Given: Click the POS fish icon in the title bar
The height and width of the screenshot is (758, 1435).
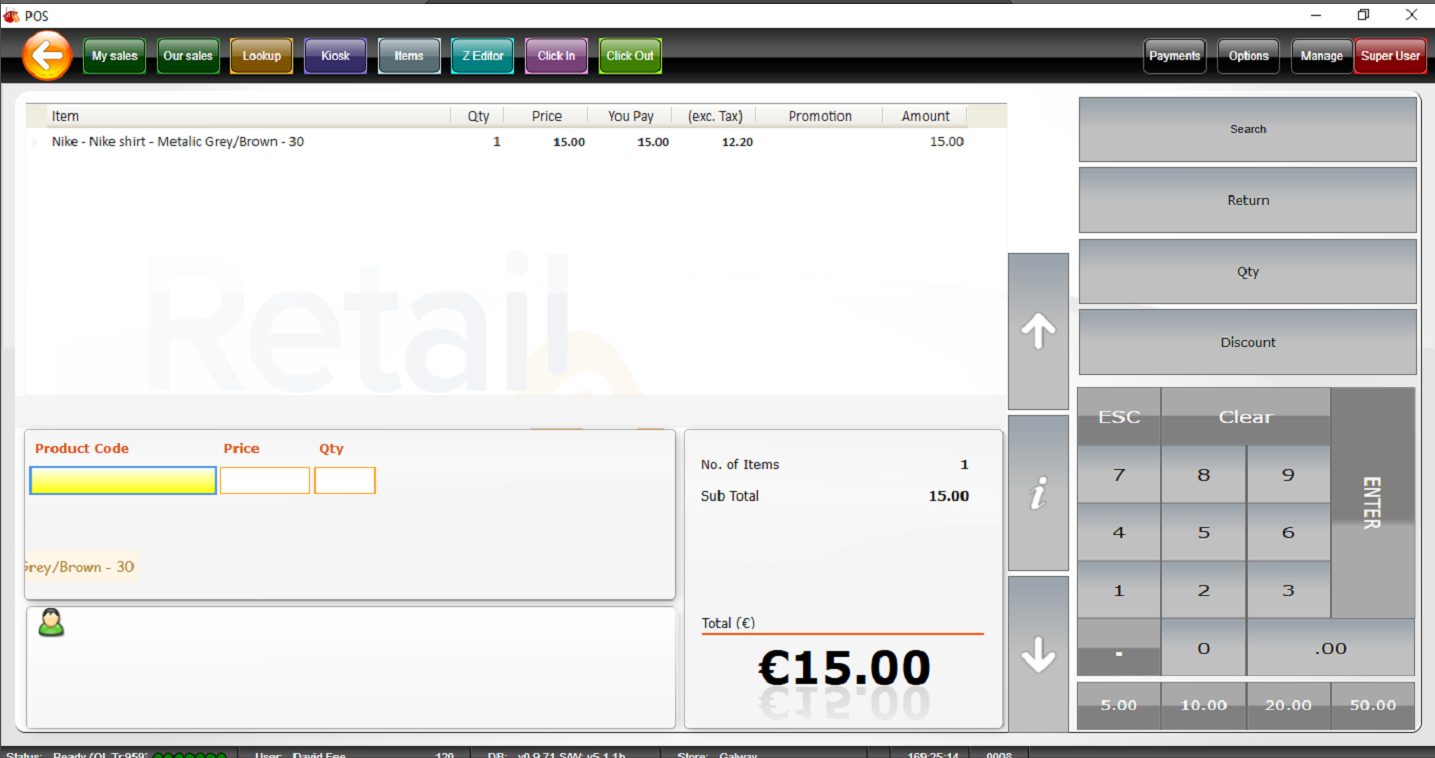Looking at the screenshot, I should [11, 15].
